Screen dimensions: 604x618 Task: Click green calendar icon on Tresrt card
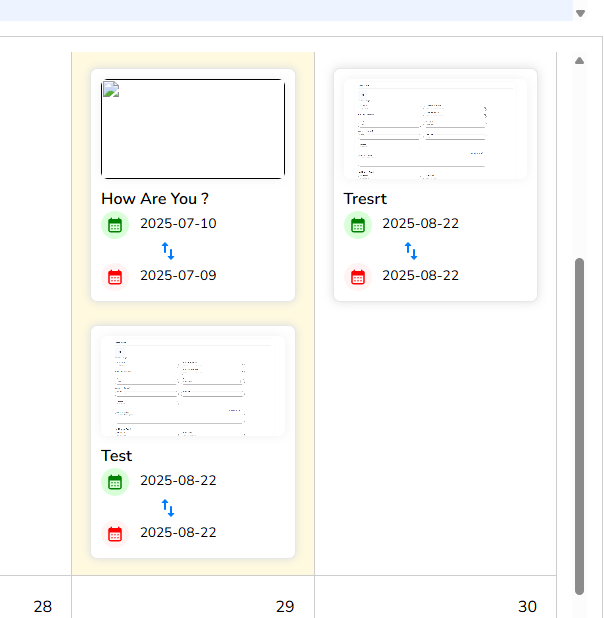[x=358, y=225]
